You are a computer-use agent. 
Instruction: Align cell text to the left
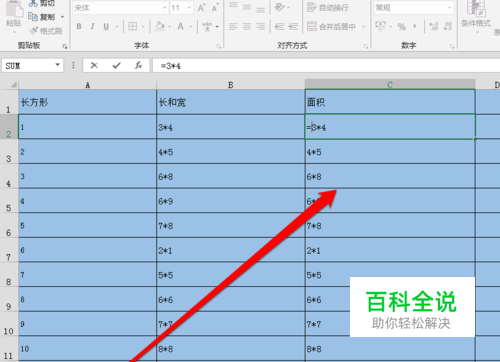[x=233, y=26]
